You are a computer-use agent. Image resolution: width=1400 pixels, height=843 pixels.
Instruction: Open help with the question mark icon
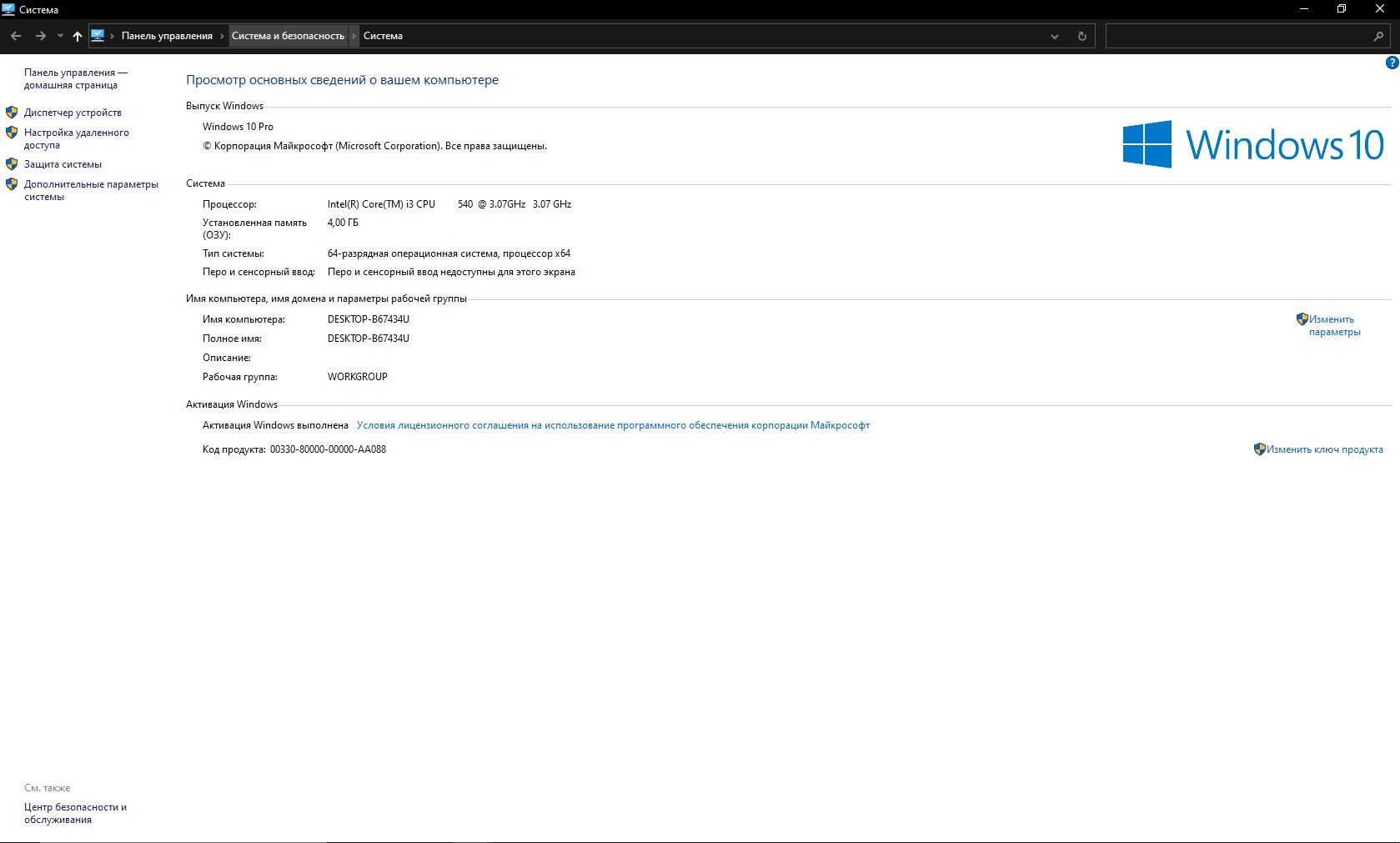(x=1392, y=63)
